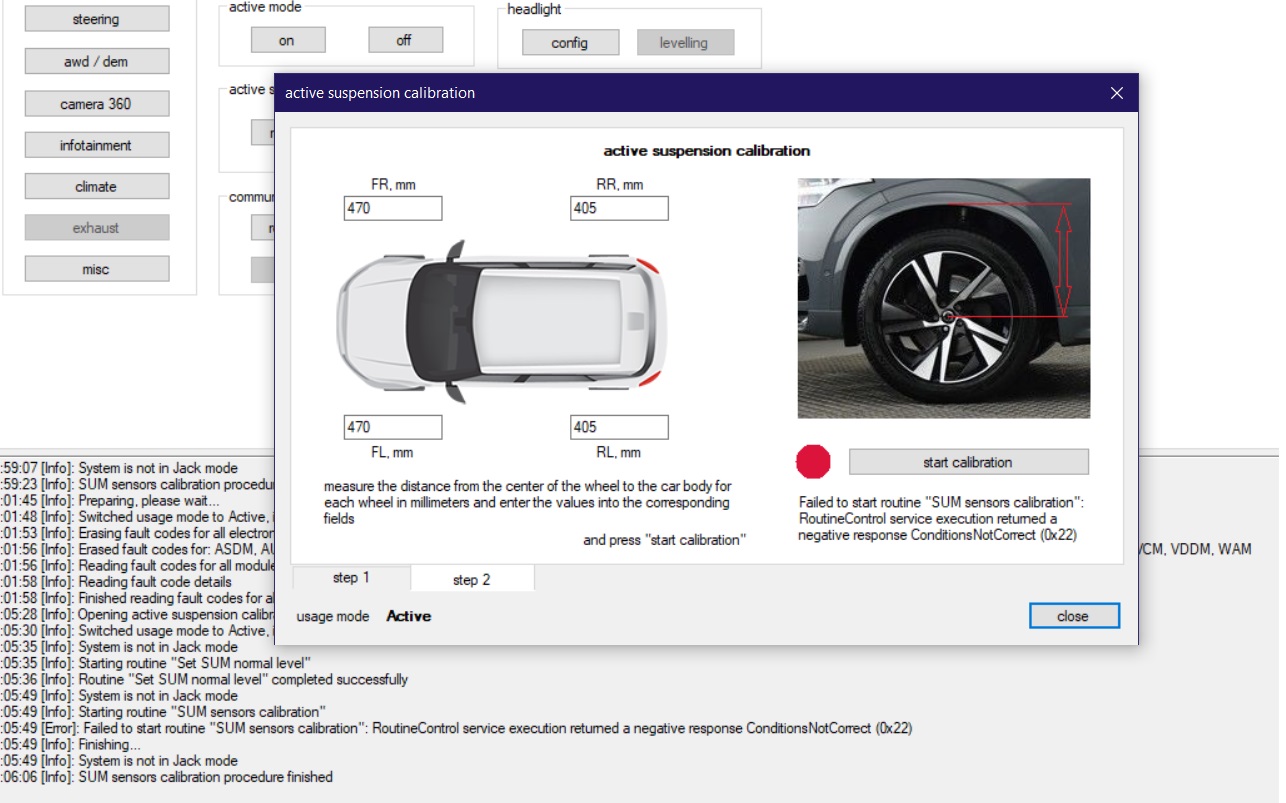The image size is (1286, 803).
Task: Close the active suspension calibration dialog with X
Action: [1117, 93]
